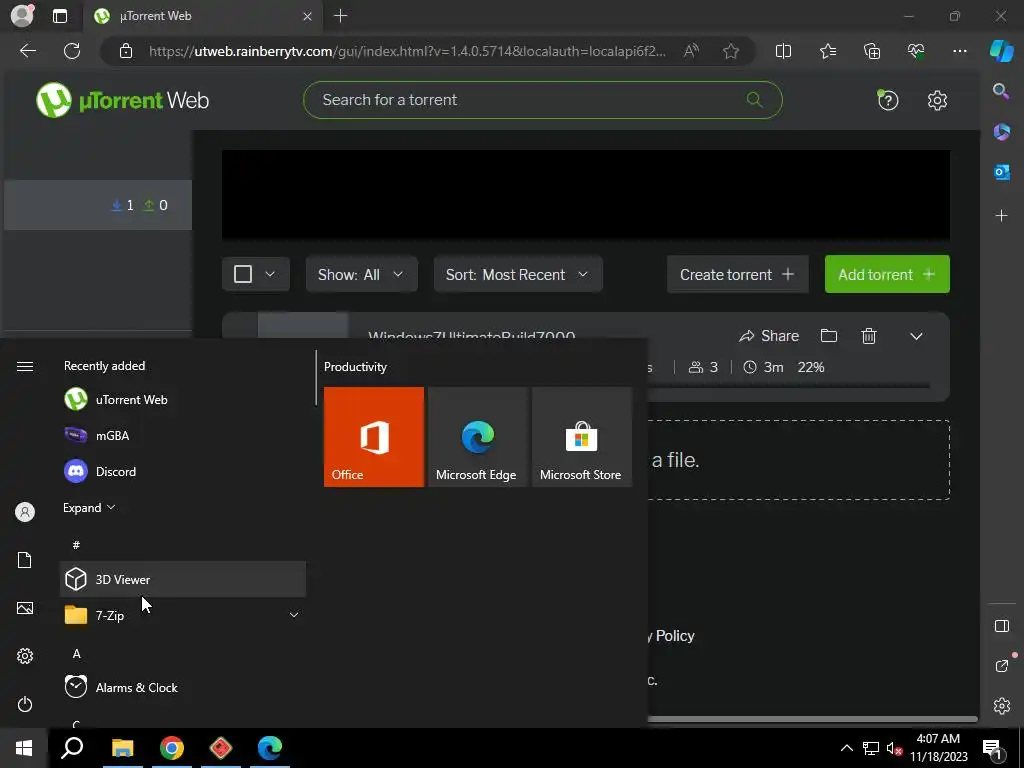1024x768 pixels.
Task: Open uTorrent Web from Recently added
Action: (183, 400)
